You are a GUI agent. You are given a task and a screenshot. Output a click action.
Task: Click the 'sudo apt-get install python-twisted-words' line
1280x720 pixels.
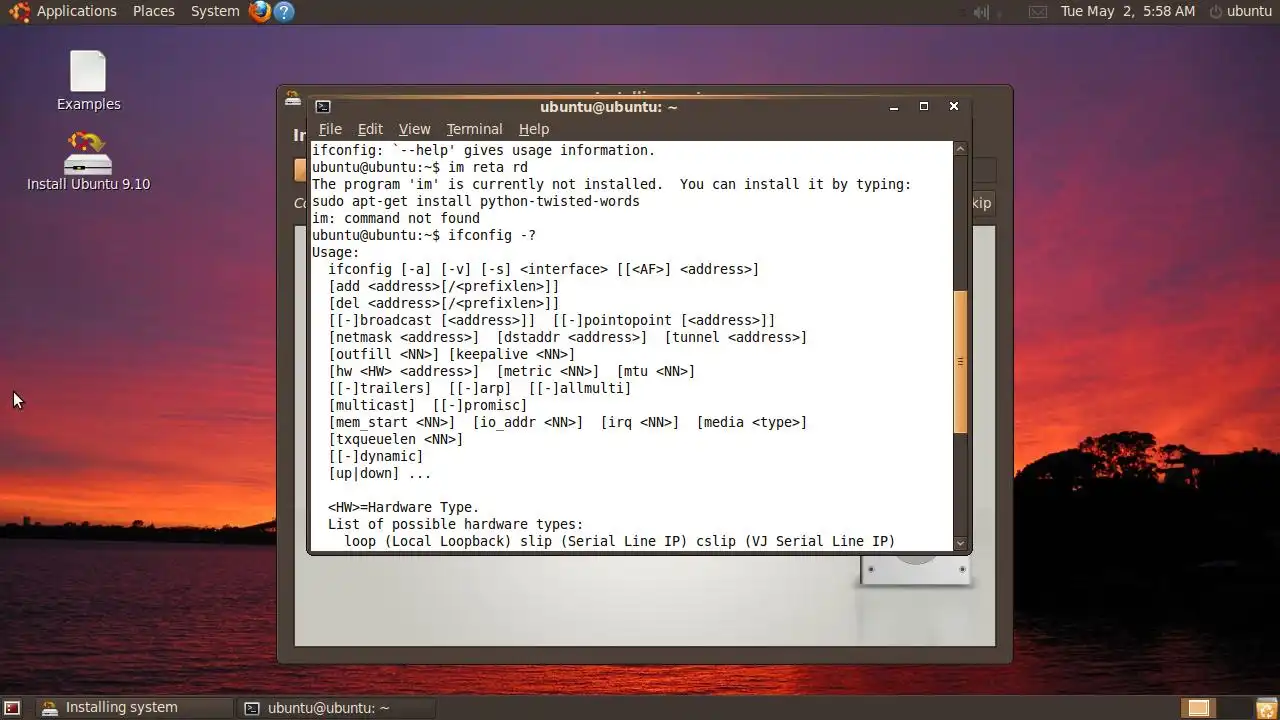[475, 201]
